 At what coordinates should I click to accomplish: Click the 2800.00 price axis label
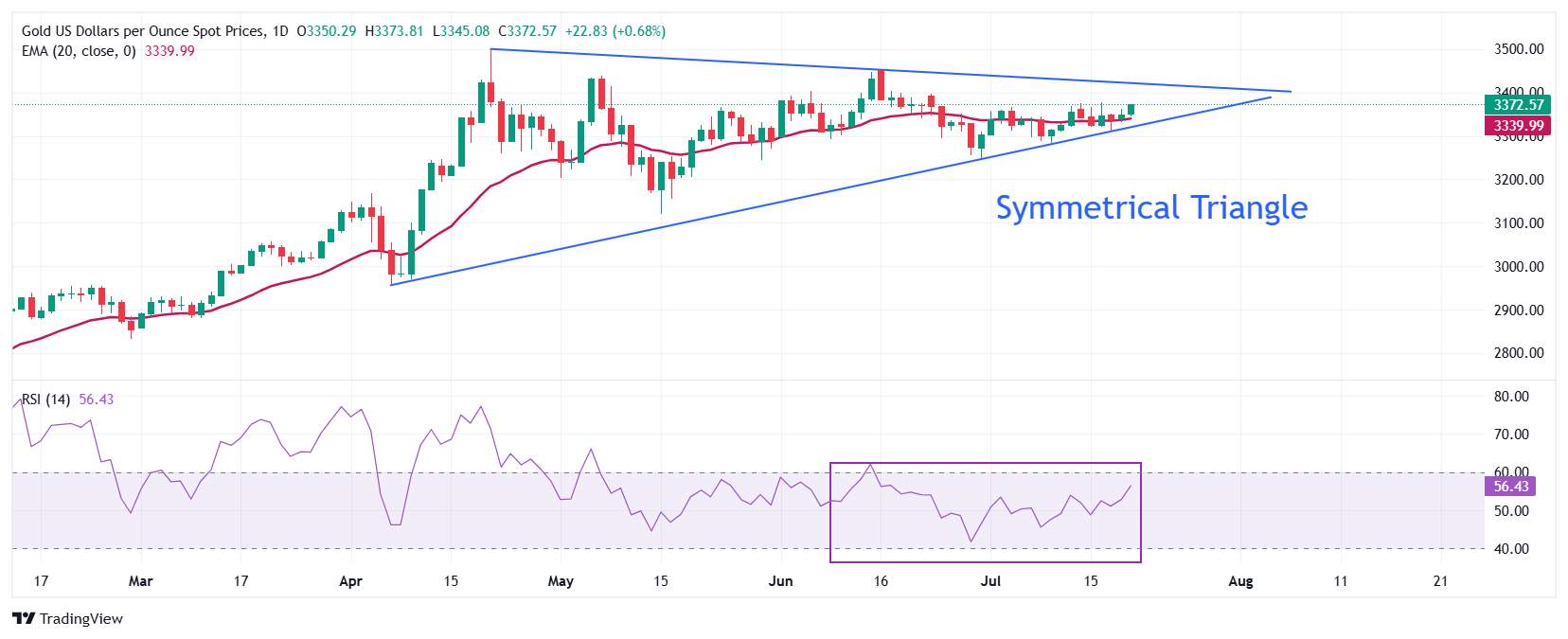1518,353
